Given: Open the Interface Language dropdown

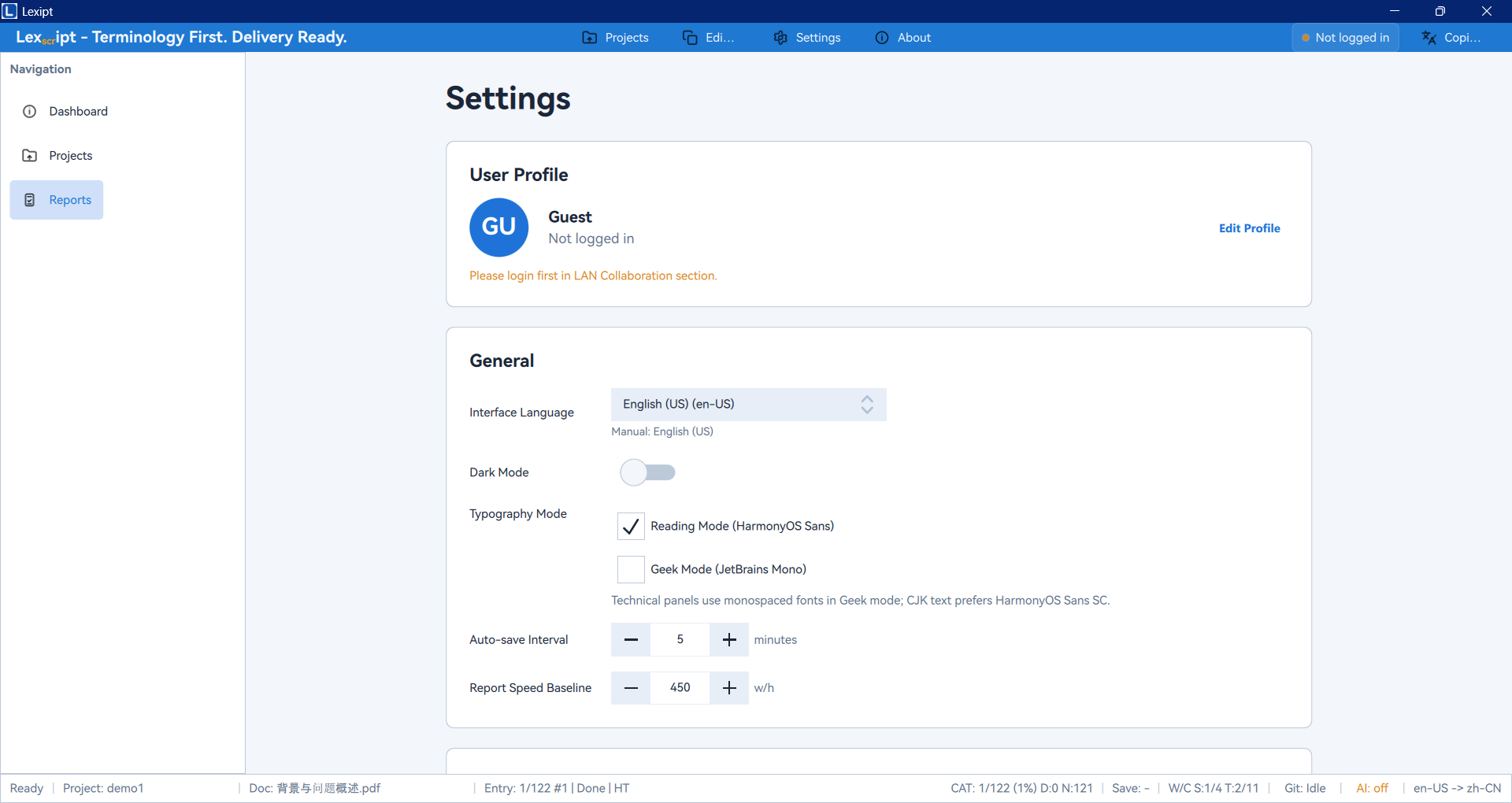Looking at the screenshot, I should 748,405.
